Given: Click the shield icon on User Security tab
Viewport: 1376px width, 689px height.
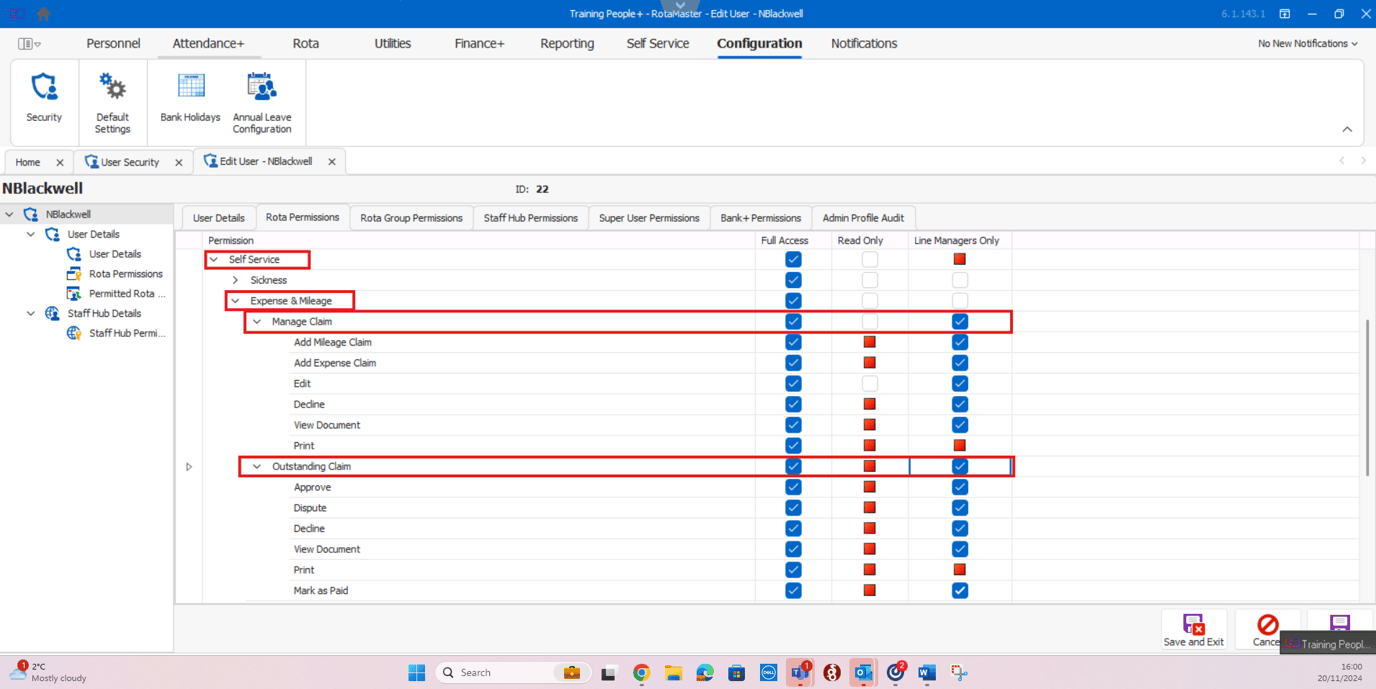Looking at the screenshot, I should point(92,162).
